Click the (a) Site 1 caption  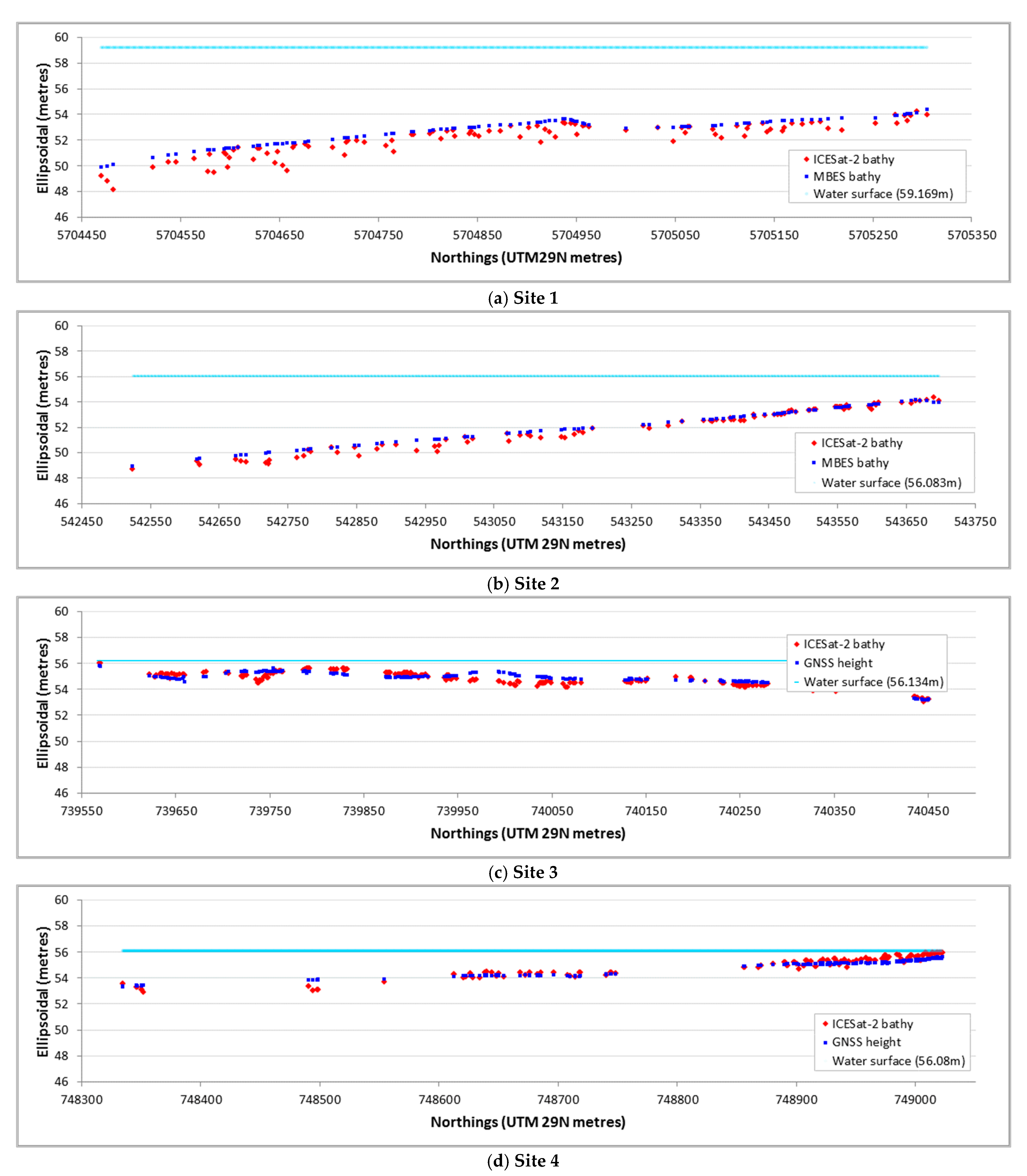(523, 298)
